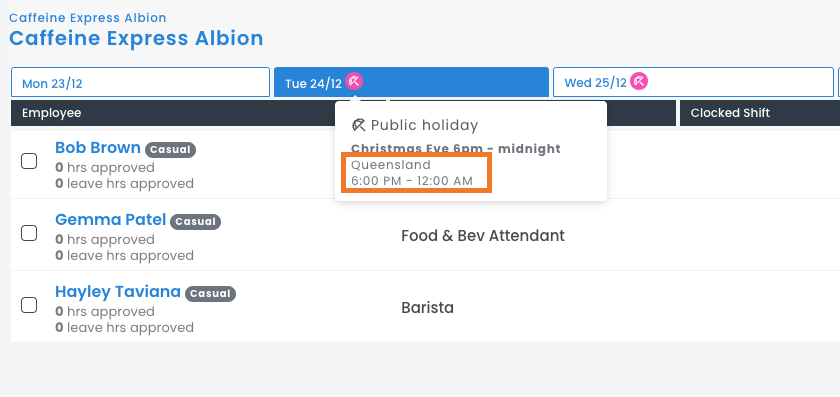The height and width of the screenshot is (397, 840).
Task: Select the Tue 24/12 day tab
Action: [x=411, y=83]
